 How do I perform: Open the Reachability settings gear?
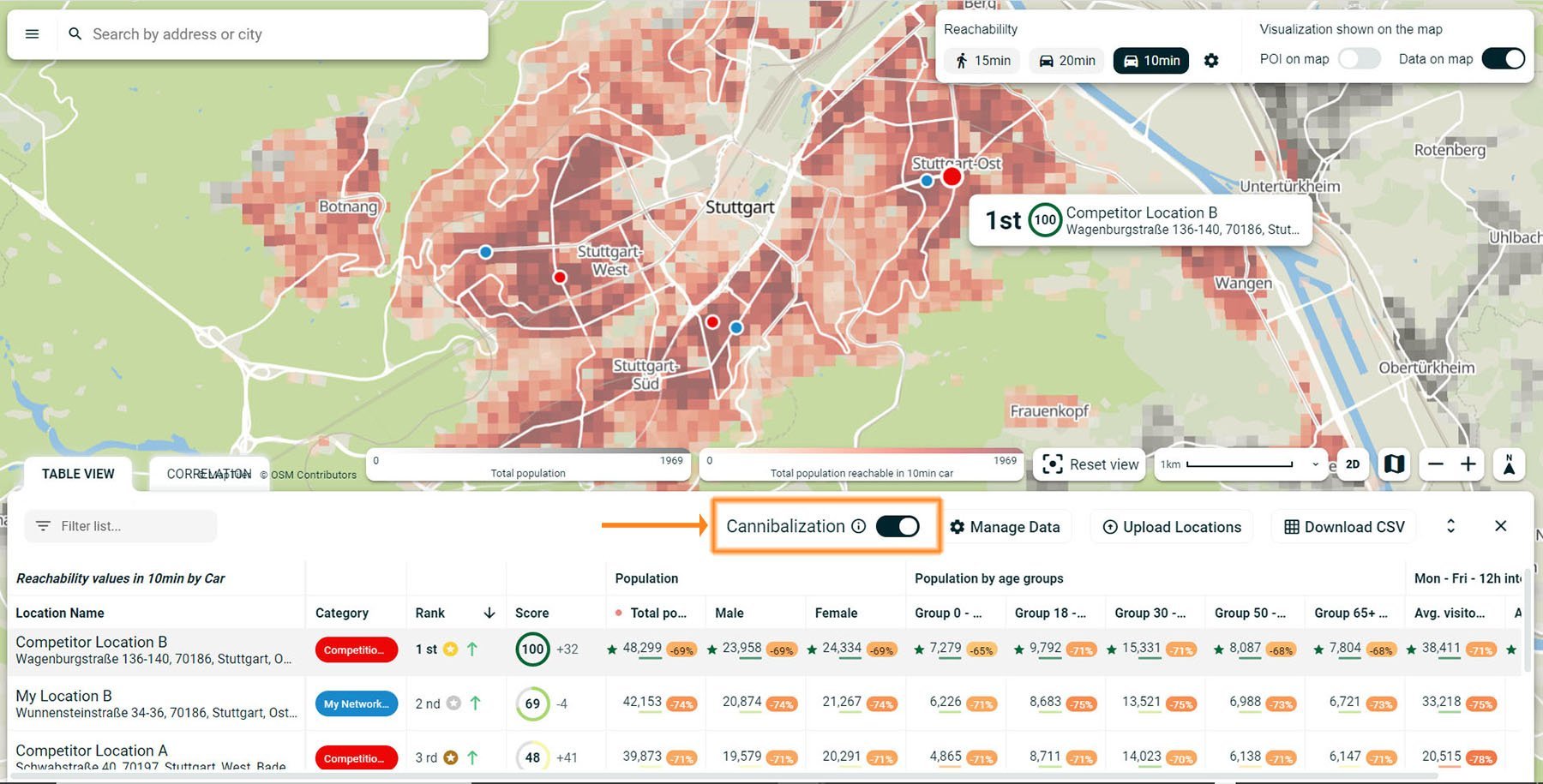coord(1212,60)
